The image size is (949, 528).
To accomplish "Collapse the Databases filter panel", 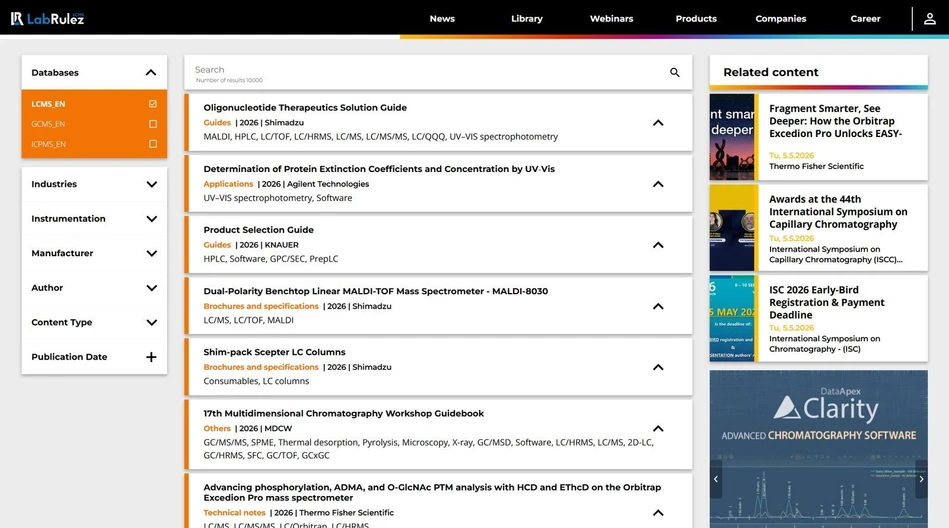I will (151, 73).
